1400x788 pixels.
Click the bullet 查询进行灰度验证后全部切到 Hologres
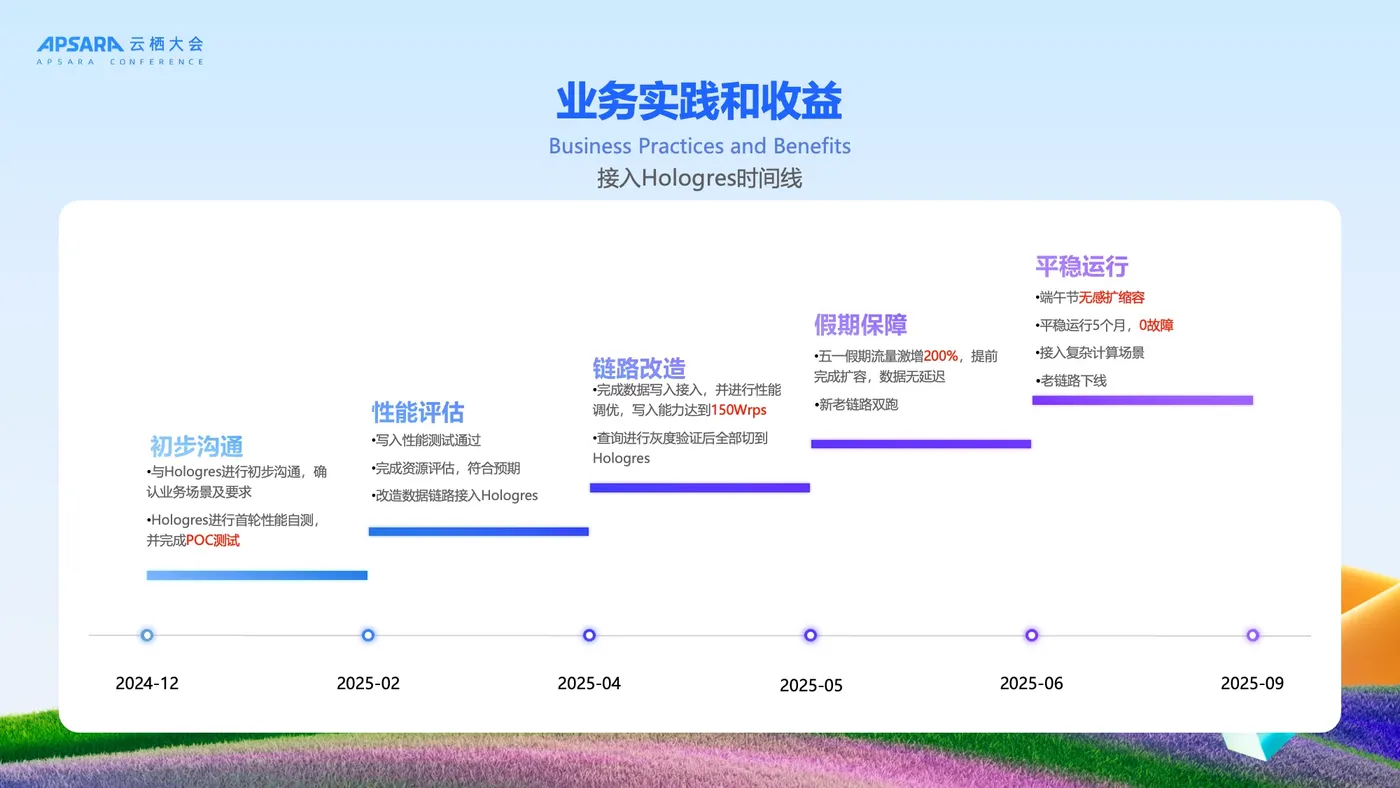click(x=680, y=448)
